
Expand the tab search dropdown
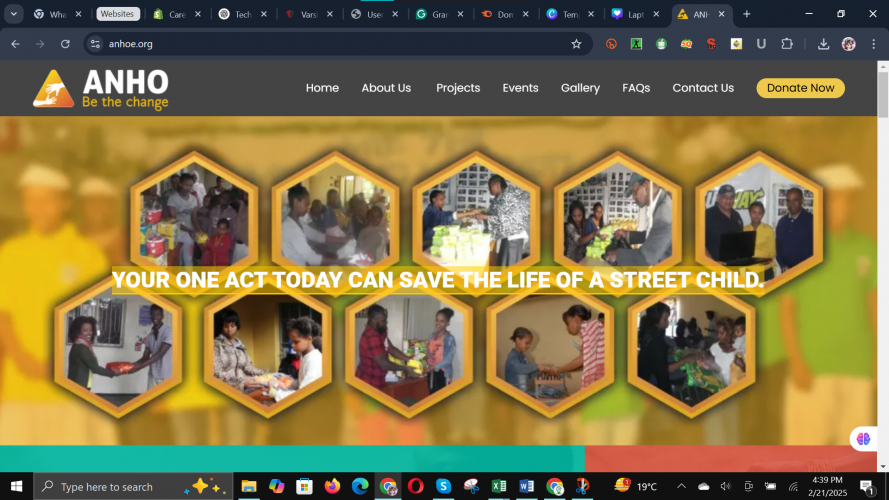tap(14, 14)
